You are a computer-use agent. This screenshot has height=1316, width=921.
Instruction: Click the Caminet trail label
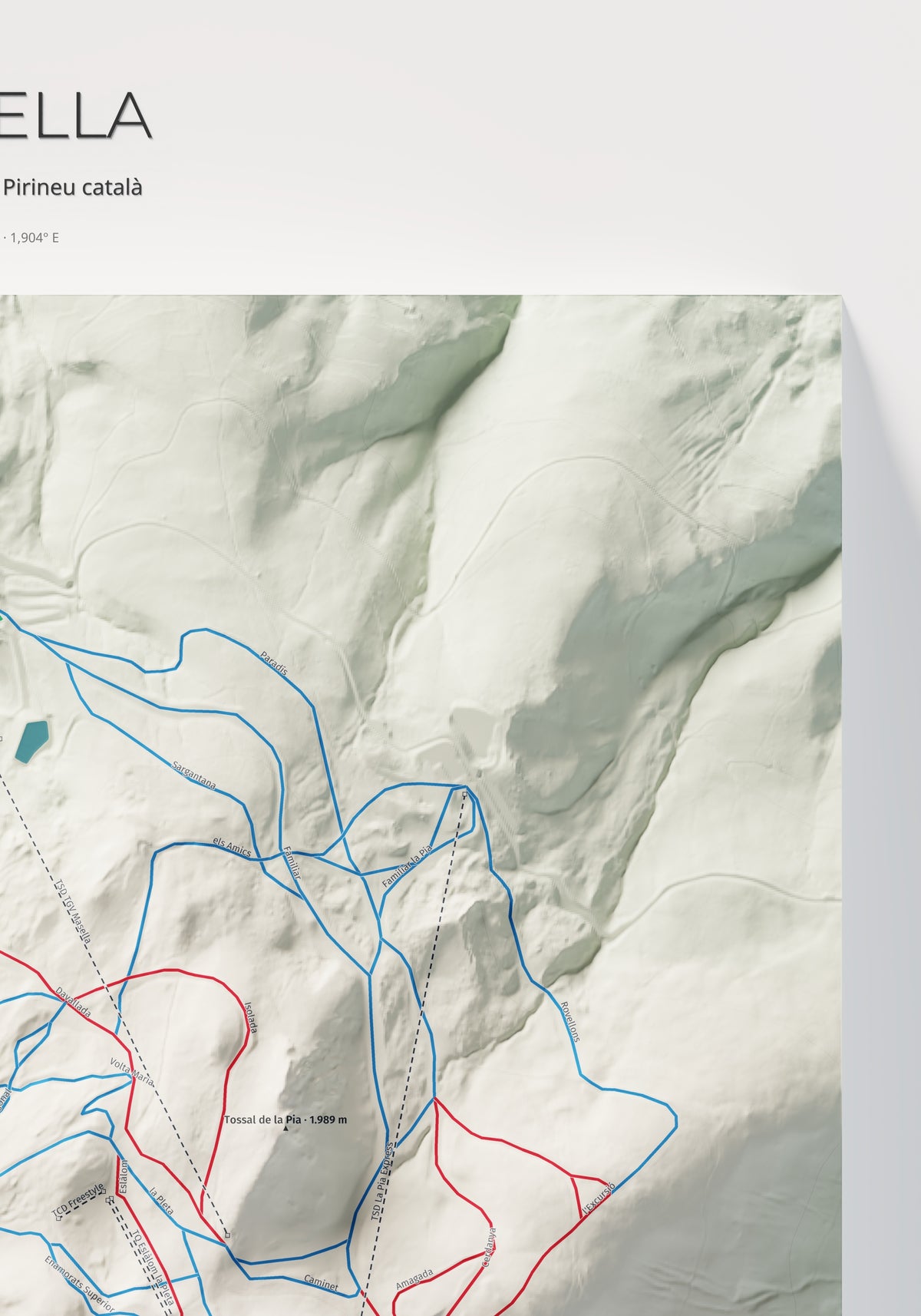[321, 1281]
